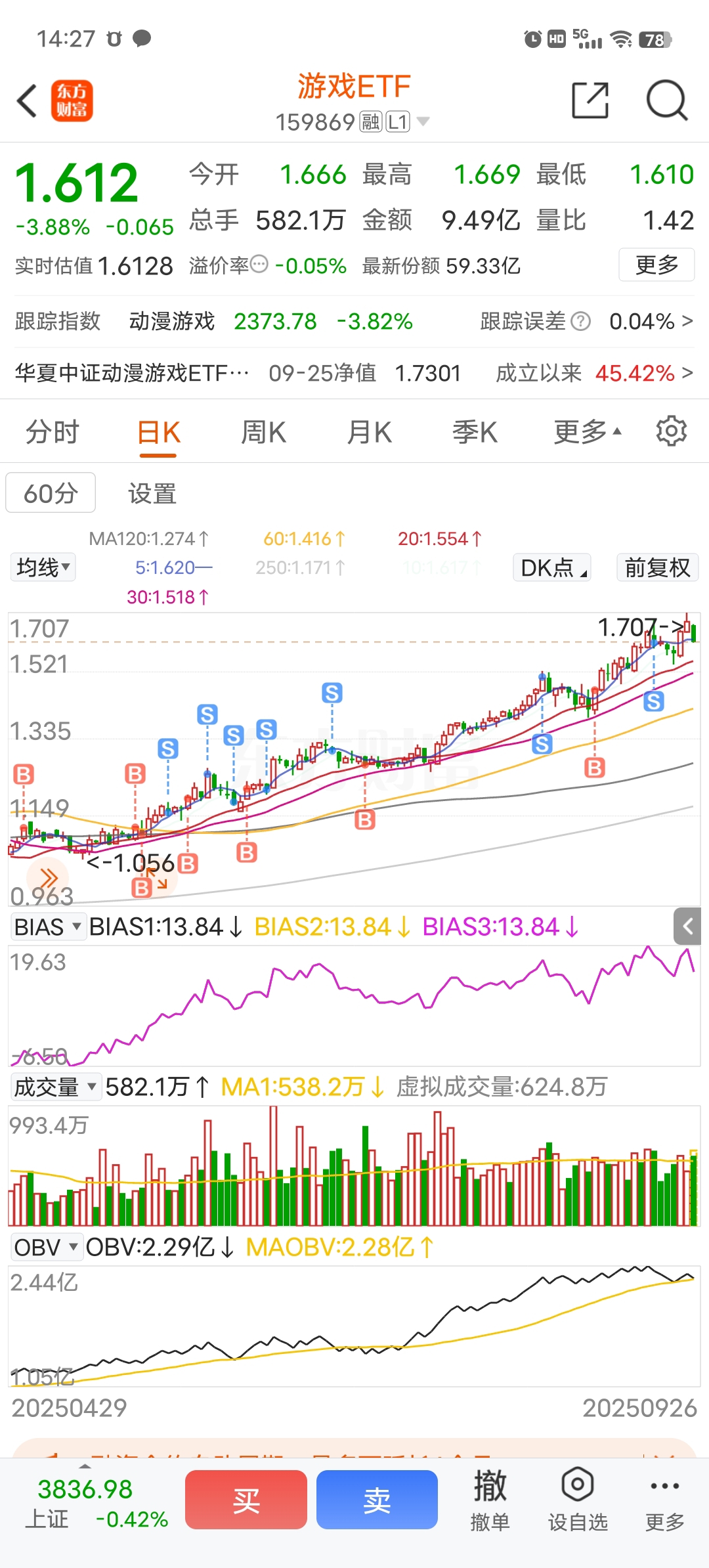The width and height of the screenshot is (709, 1568).
Task: Tap the 60分 period button
Action: 51,492
